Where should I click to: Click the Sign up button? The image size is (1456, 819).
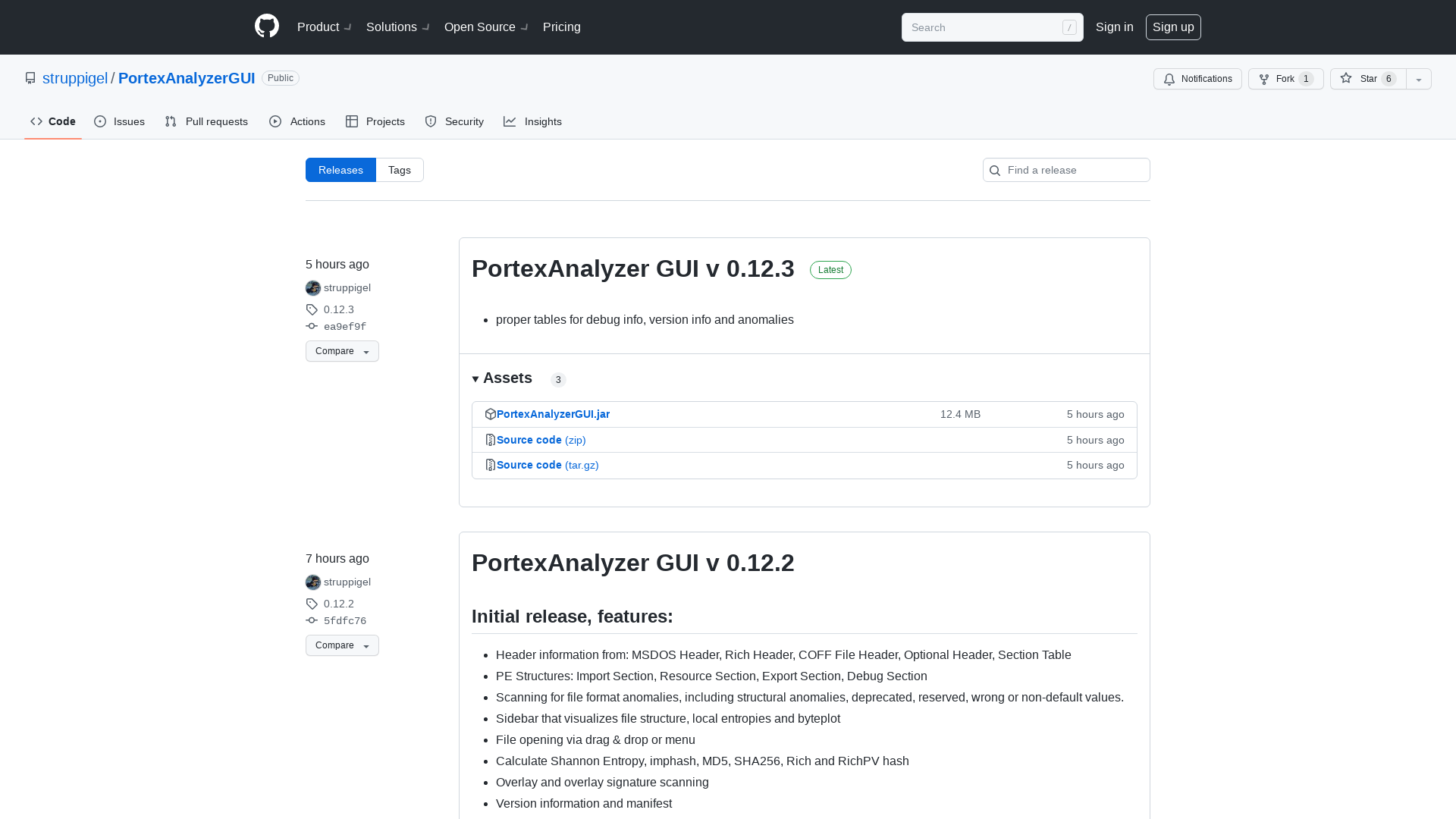click(1173, 27)
